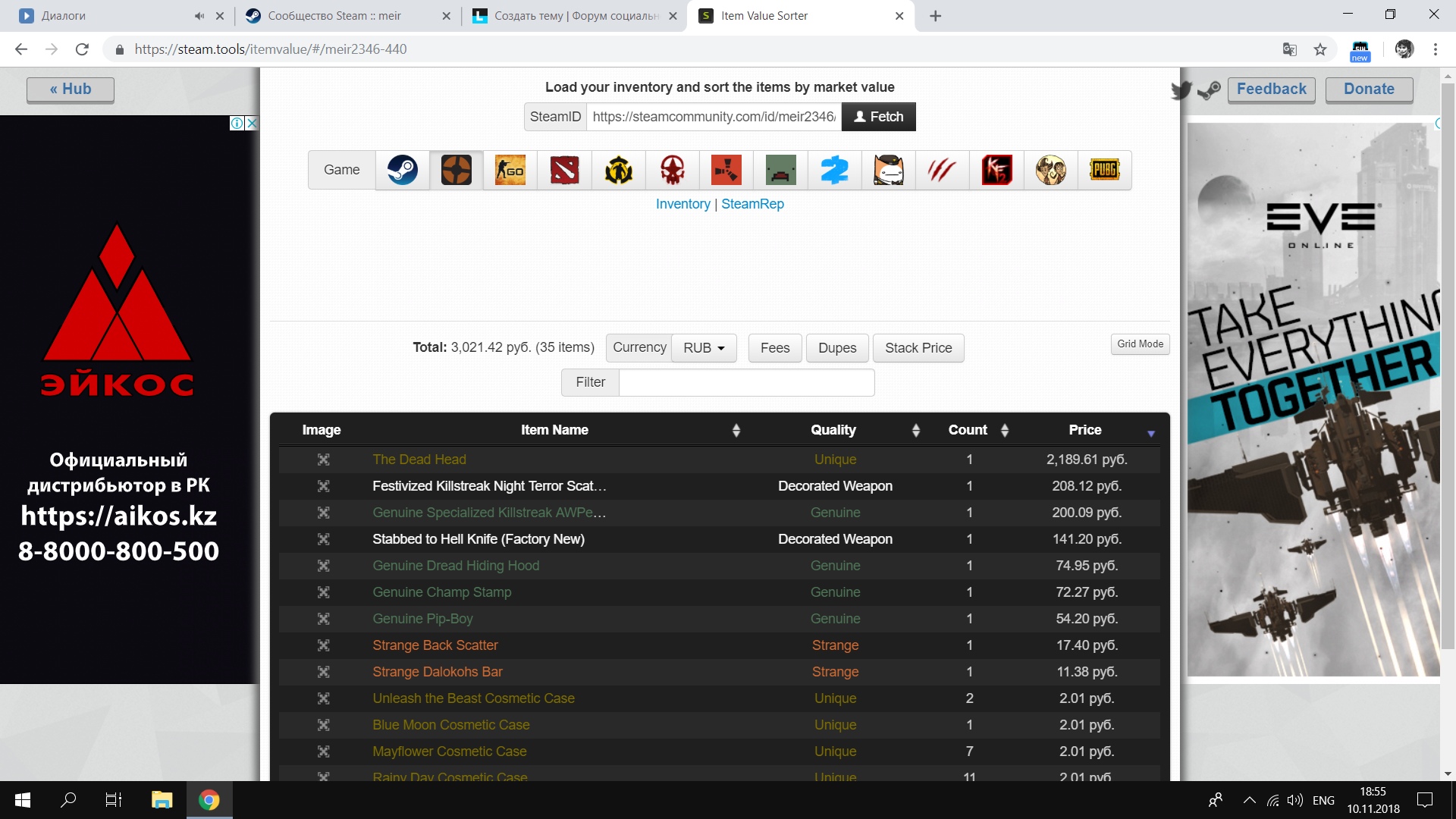Screen dimensions: 1456x819
Task: Toggle the Fees option
Action: click(x=774, y=348)
